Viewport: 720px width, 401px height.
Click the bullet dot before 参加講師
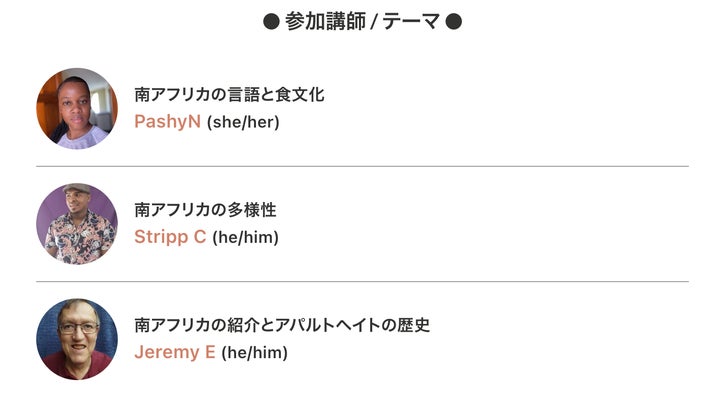pyautogui.click(x=271, y=22)
